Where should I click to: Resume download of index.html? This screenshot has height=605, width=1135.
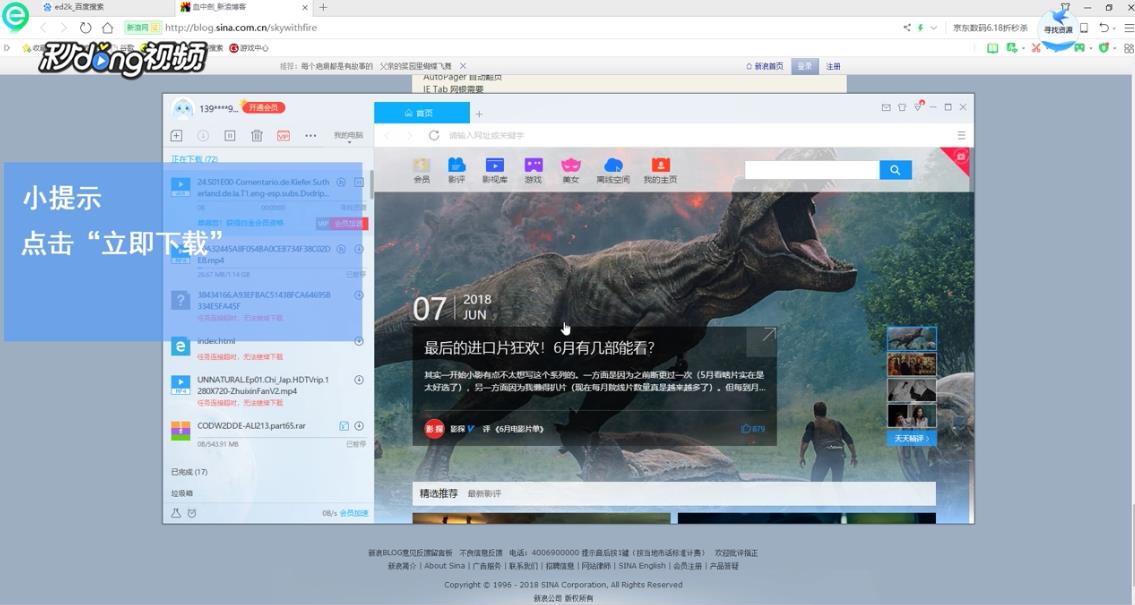coord(358,342)
